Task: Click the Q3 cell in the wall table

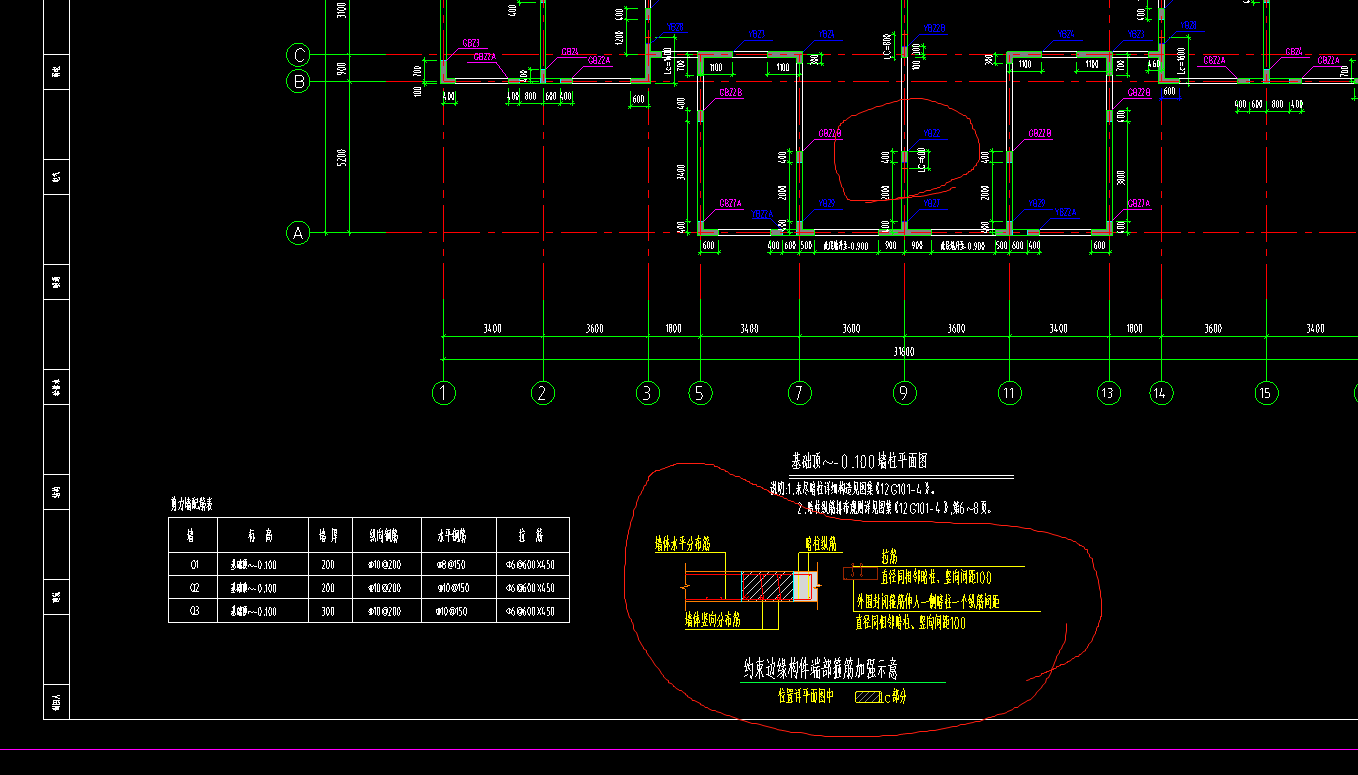Action: [x=193, y=611]
